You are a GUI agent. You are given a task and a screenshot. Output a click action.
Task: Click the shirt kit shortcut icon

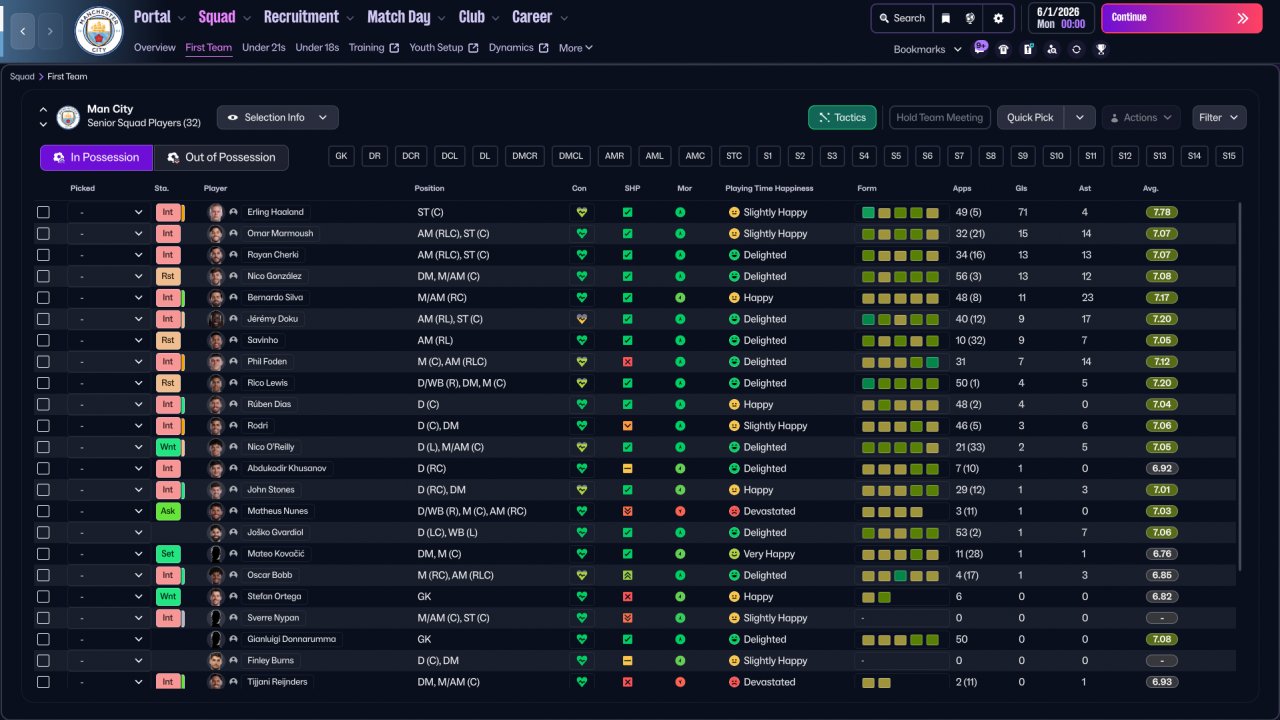click(x=1004, y=49)
